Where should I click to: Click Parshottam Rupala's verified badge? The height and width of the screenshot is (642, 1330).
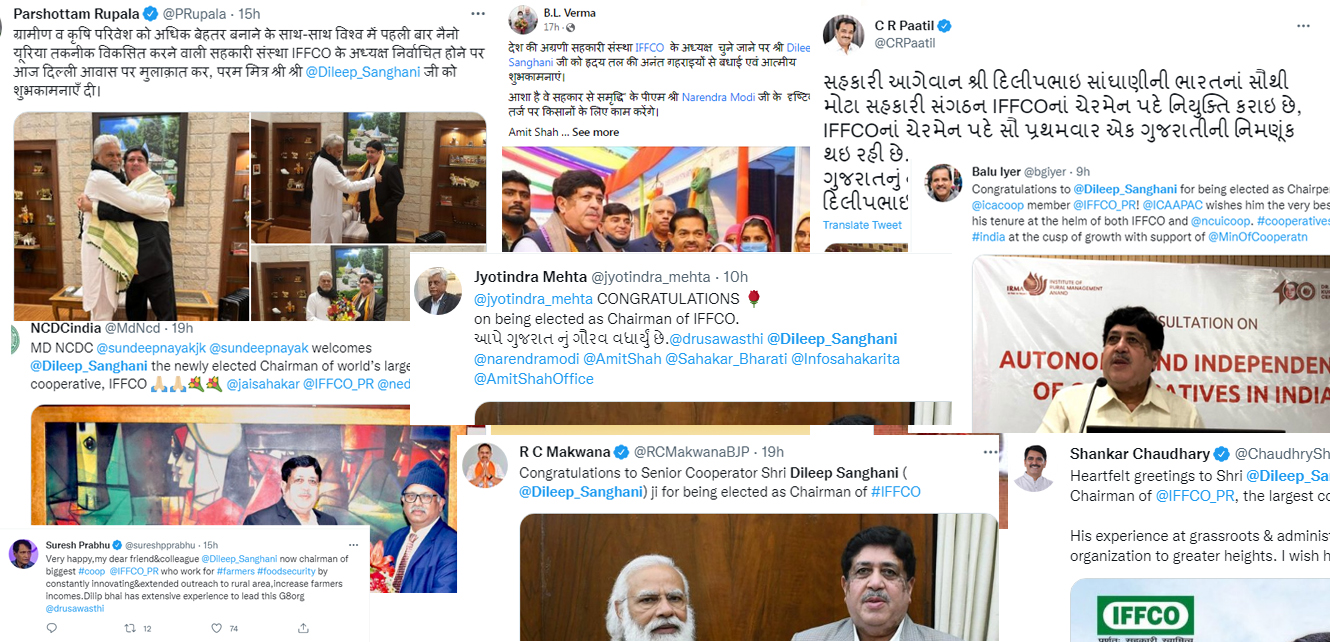click(149, 14)
